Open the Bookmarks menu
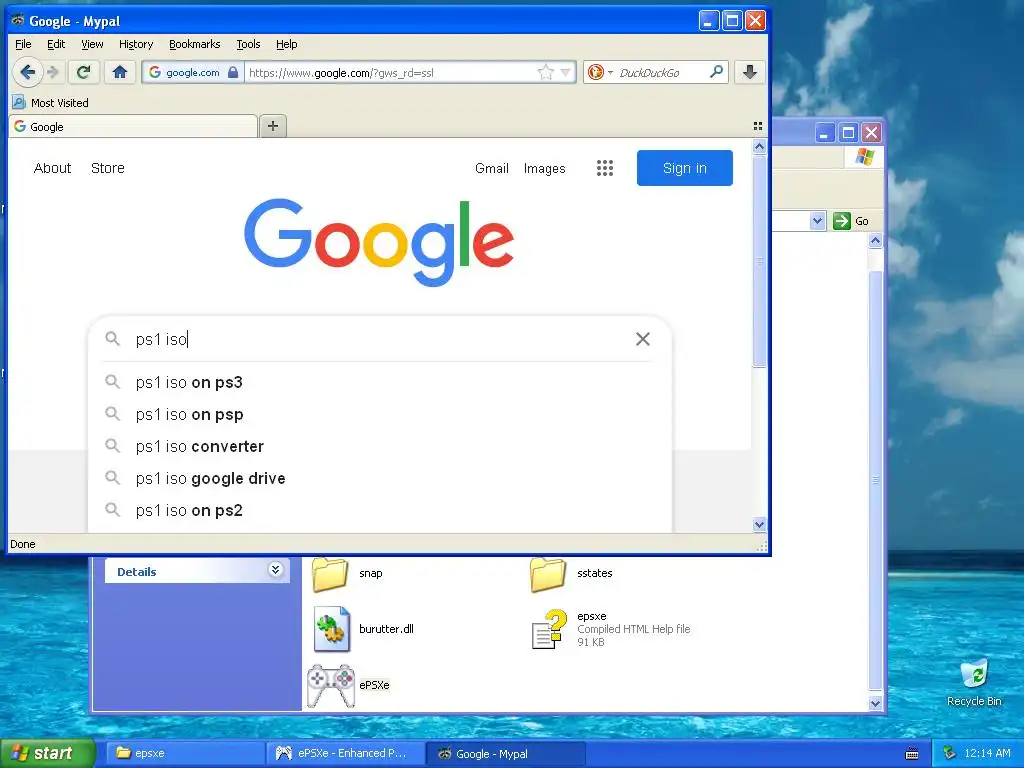This screenshot has height=768, width=1024. (x=195, y=44)
